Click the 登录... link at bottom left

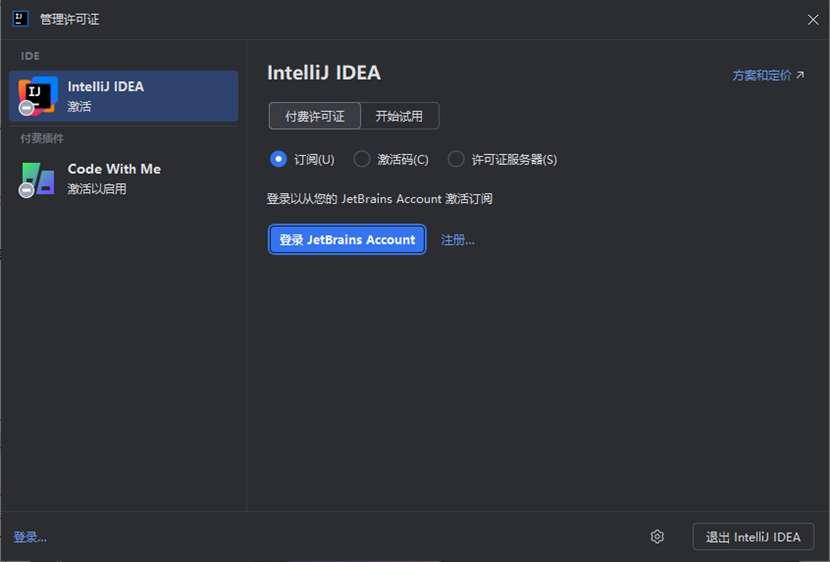point(30,537)
